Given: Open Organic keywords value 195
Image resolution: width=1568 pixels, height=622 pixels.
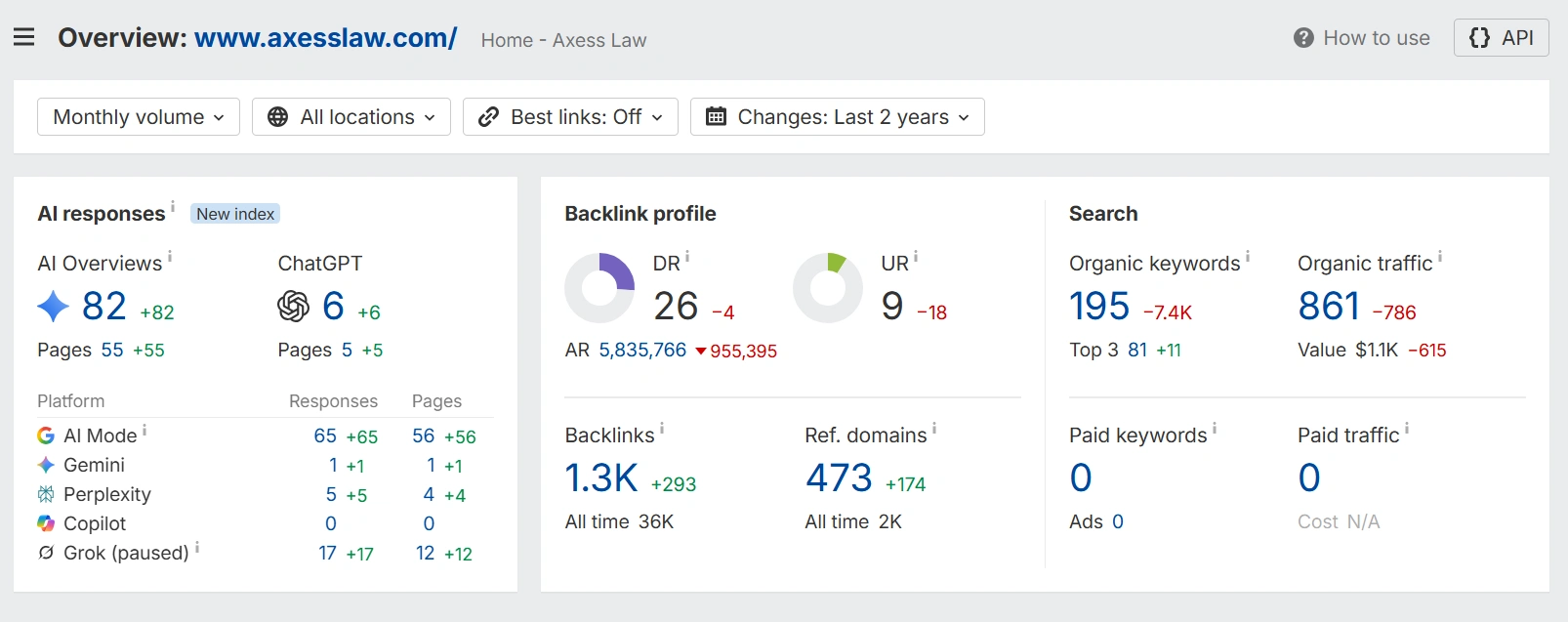Looking at the screenshot, I should point(1099,307).
